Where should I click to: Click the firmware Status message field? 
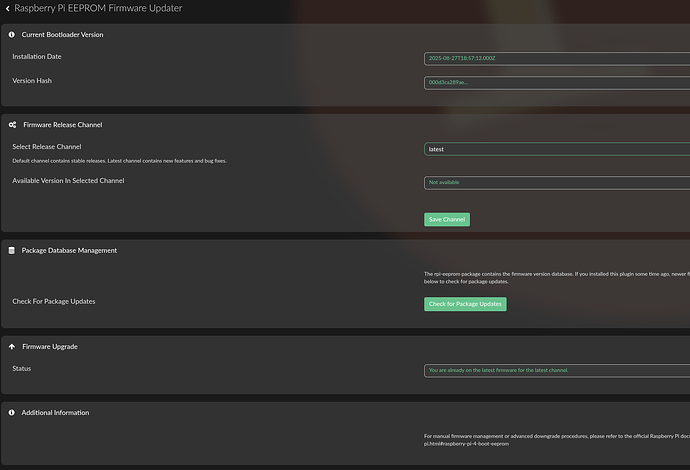tap(556, 370)
